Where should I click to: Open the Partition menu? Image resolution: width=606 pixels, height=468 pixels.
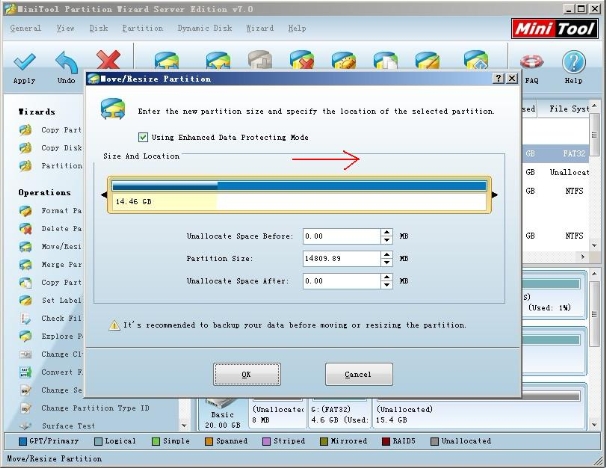143,28
